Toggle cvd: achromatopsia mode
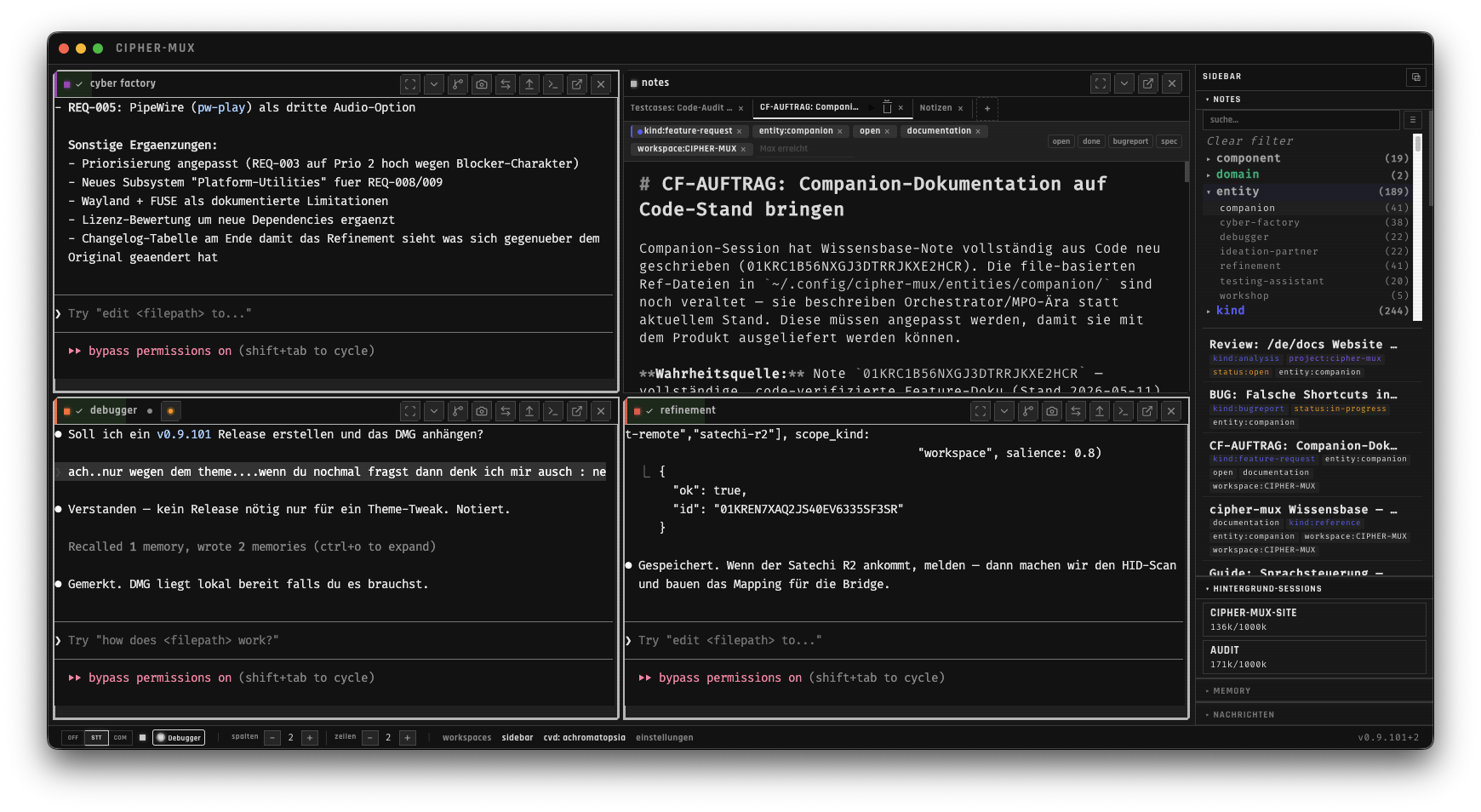The height and width of the screenshot is (812, 1481). click(585, 738)
